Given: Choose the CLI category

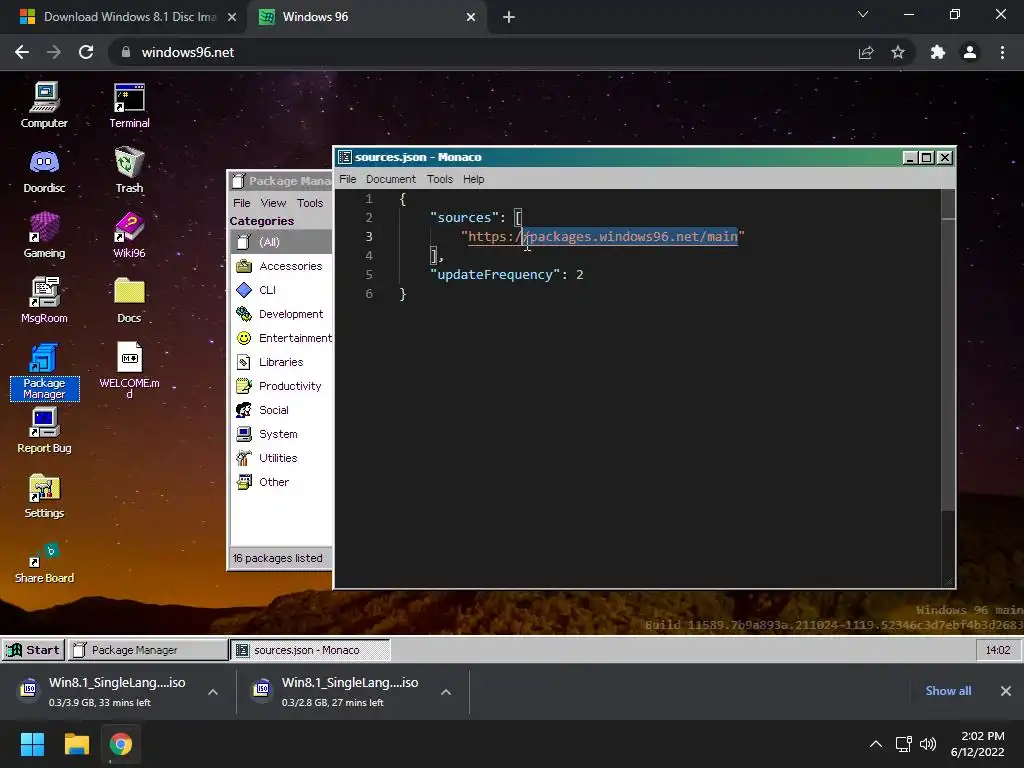Looking at the screenshot, I should (281, 290).
